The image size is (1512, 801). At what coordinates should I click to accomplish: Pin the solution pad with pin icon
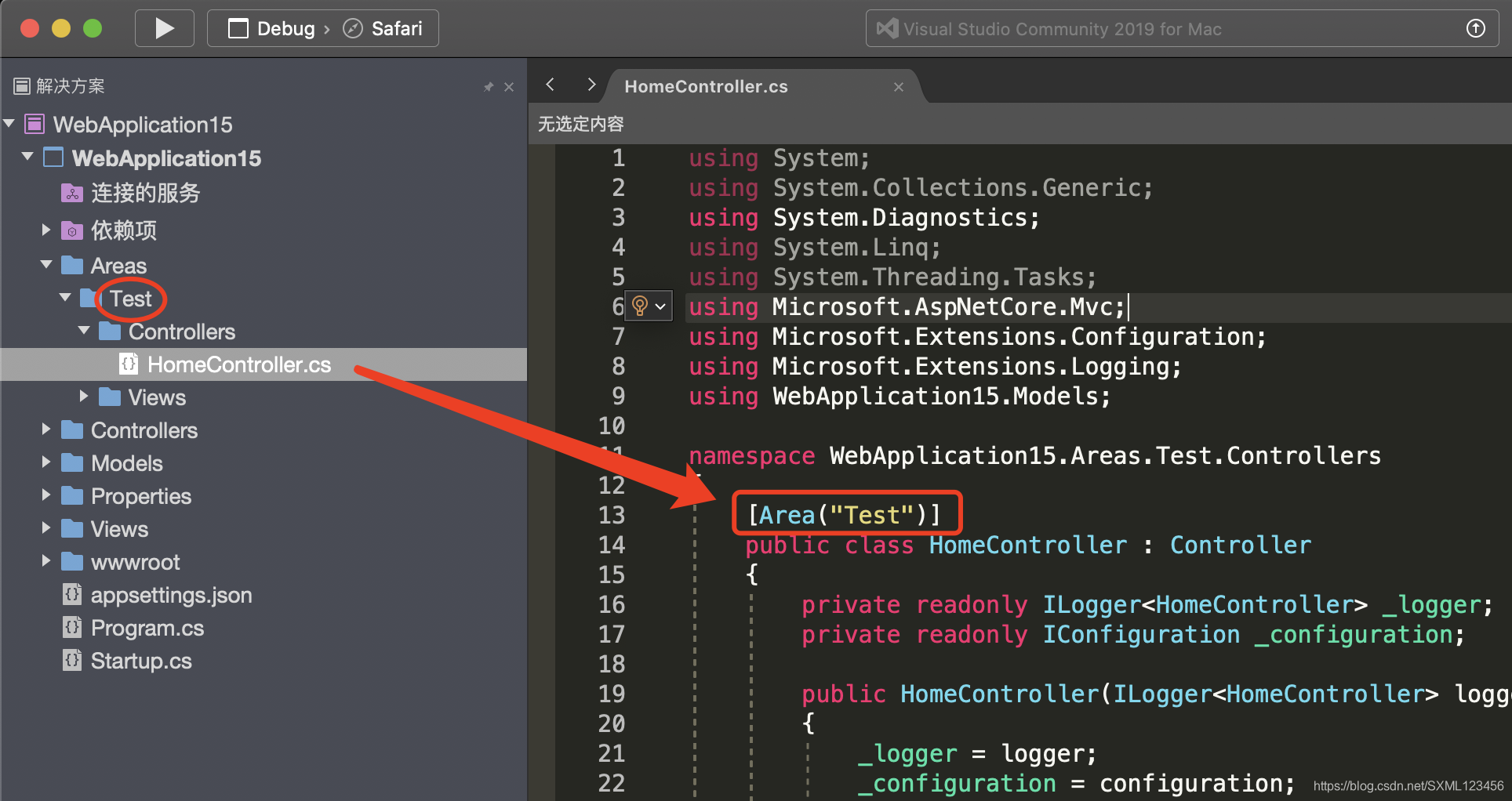point(489,87)
